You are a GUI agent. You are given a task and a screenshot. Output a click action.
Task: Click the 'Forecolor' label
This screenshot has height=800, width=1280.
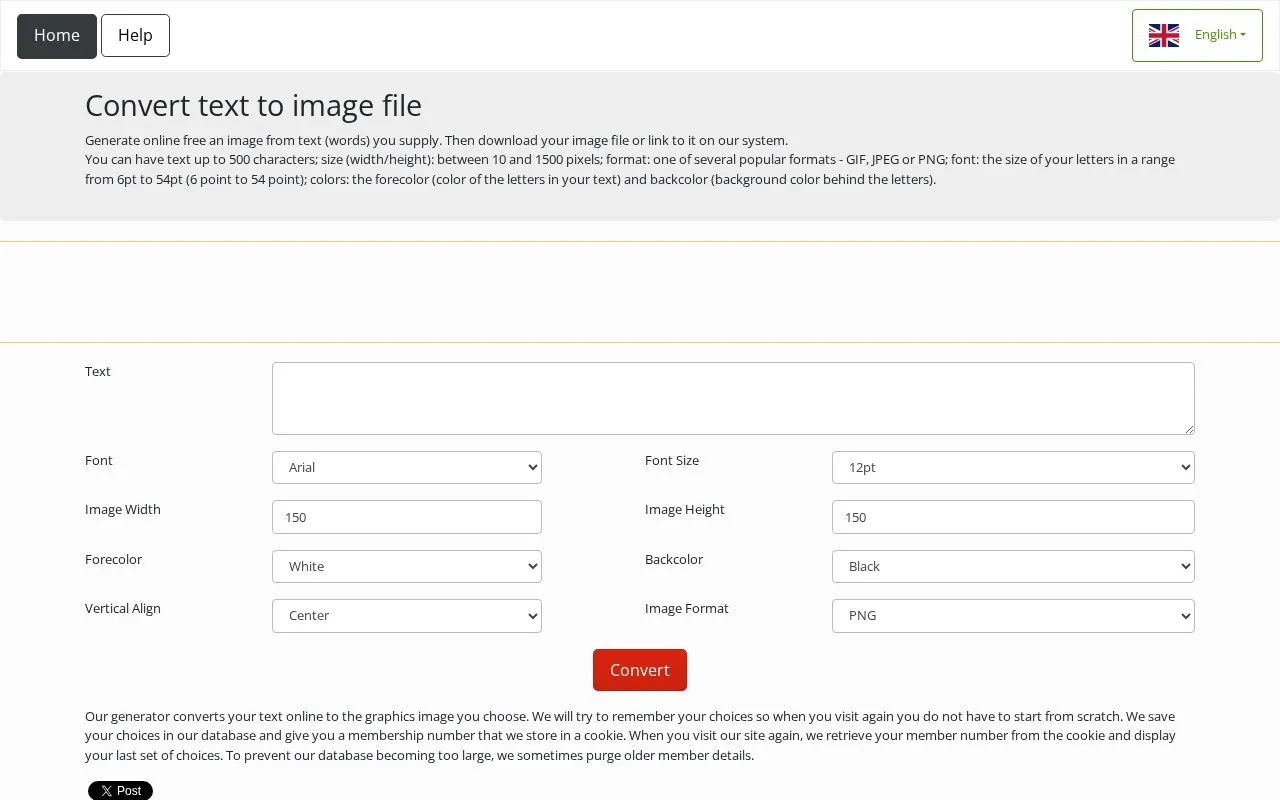[113, 559]
